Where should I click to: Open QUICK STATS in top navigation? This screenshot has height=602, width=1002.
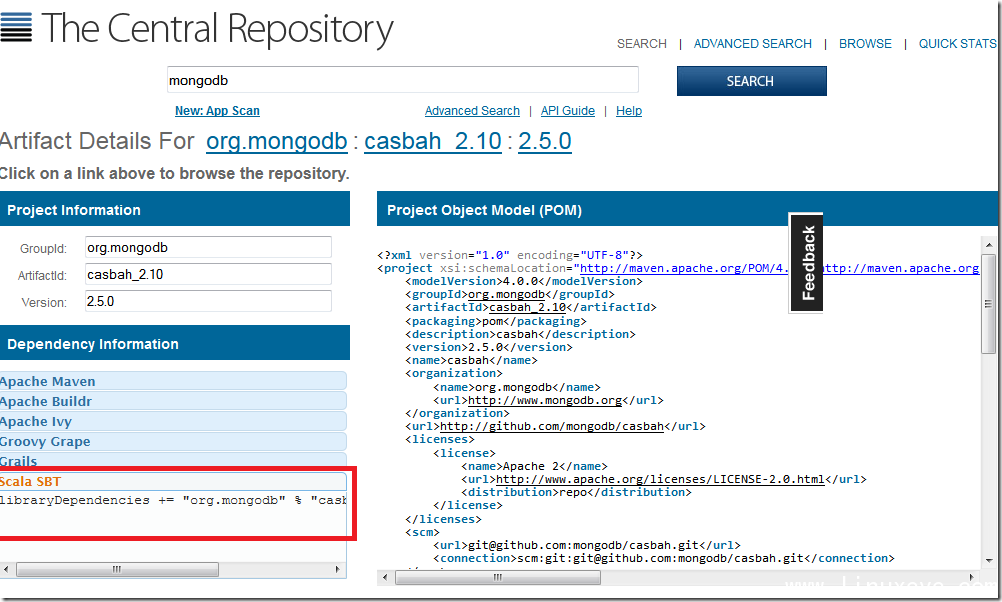pyautogui.click(x=957, y=43)
